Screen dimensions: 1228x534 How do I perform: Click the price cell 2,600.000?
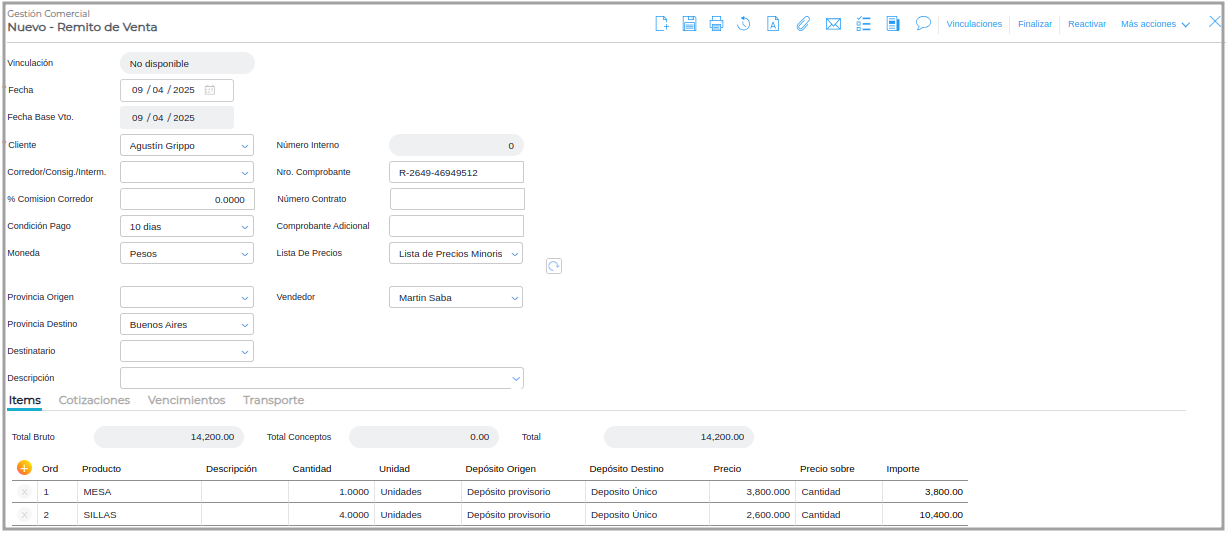752,515
